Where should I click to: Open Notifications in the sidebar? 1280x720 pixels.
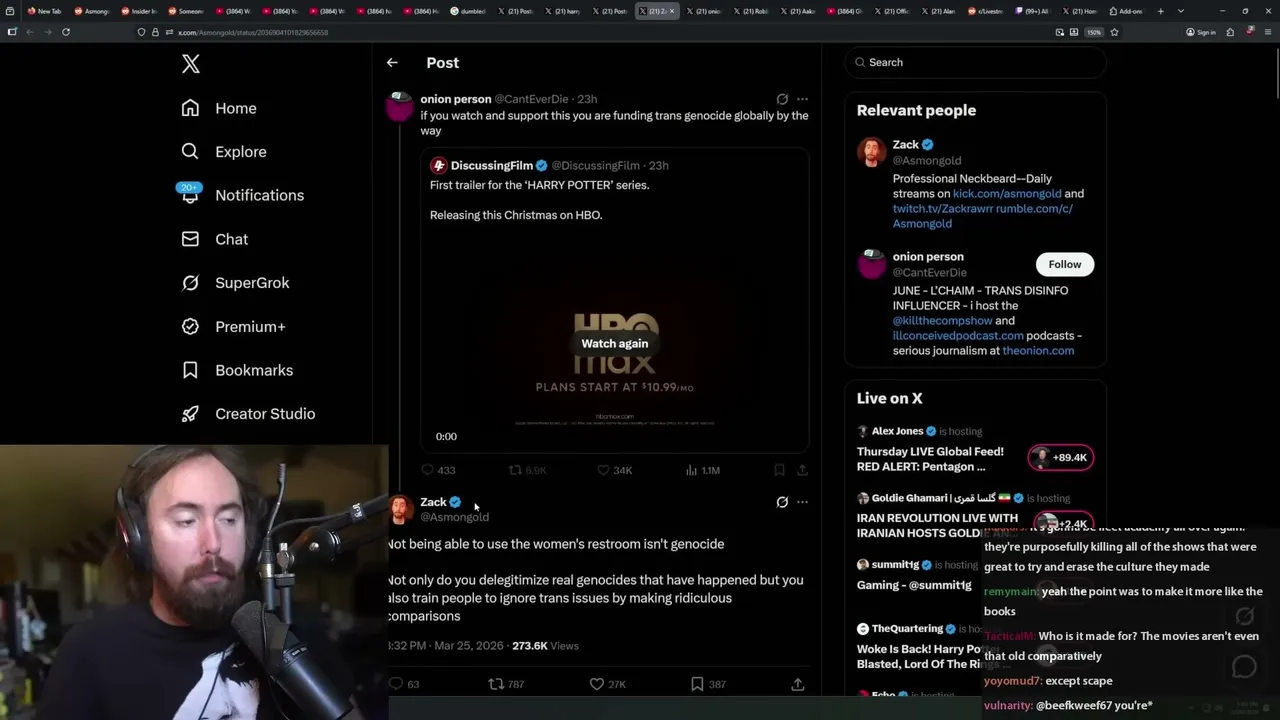click(x=242, y=195)
